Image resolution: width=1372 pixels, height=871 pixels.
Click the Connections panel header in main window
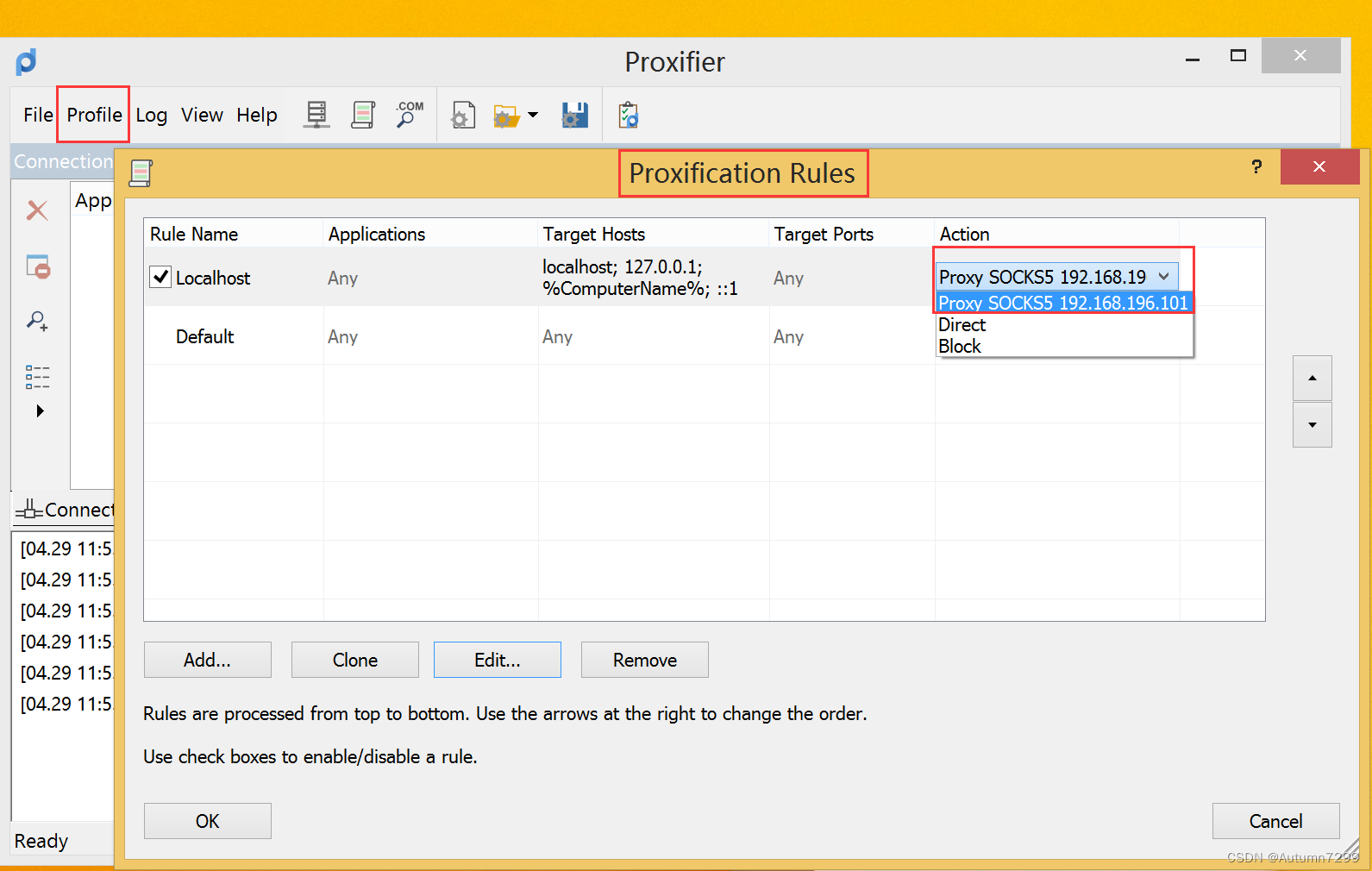[x=63, y=161]
